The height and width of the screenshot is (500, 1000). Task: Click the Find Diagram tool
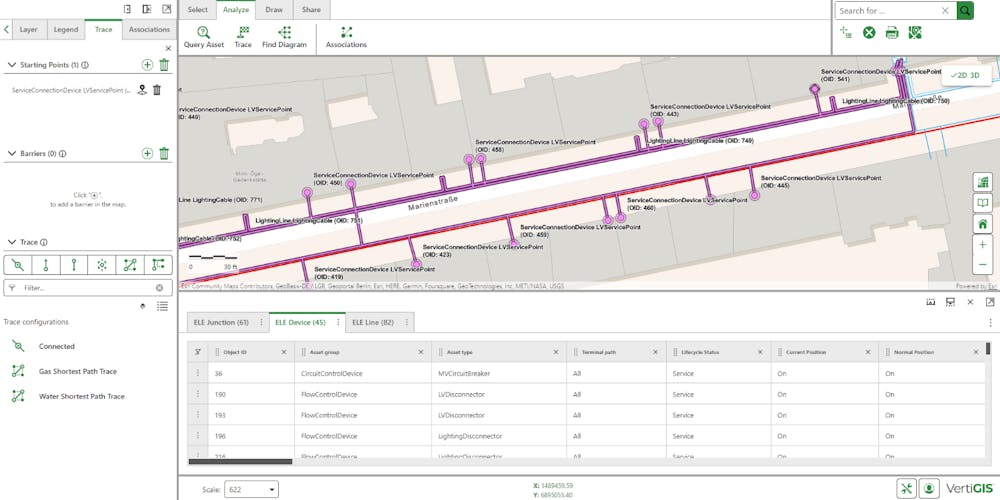click(x=284, y=37)
